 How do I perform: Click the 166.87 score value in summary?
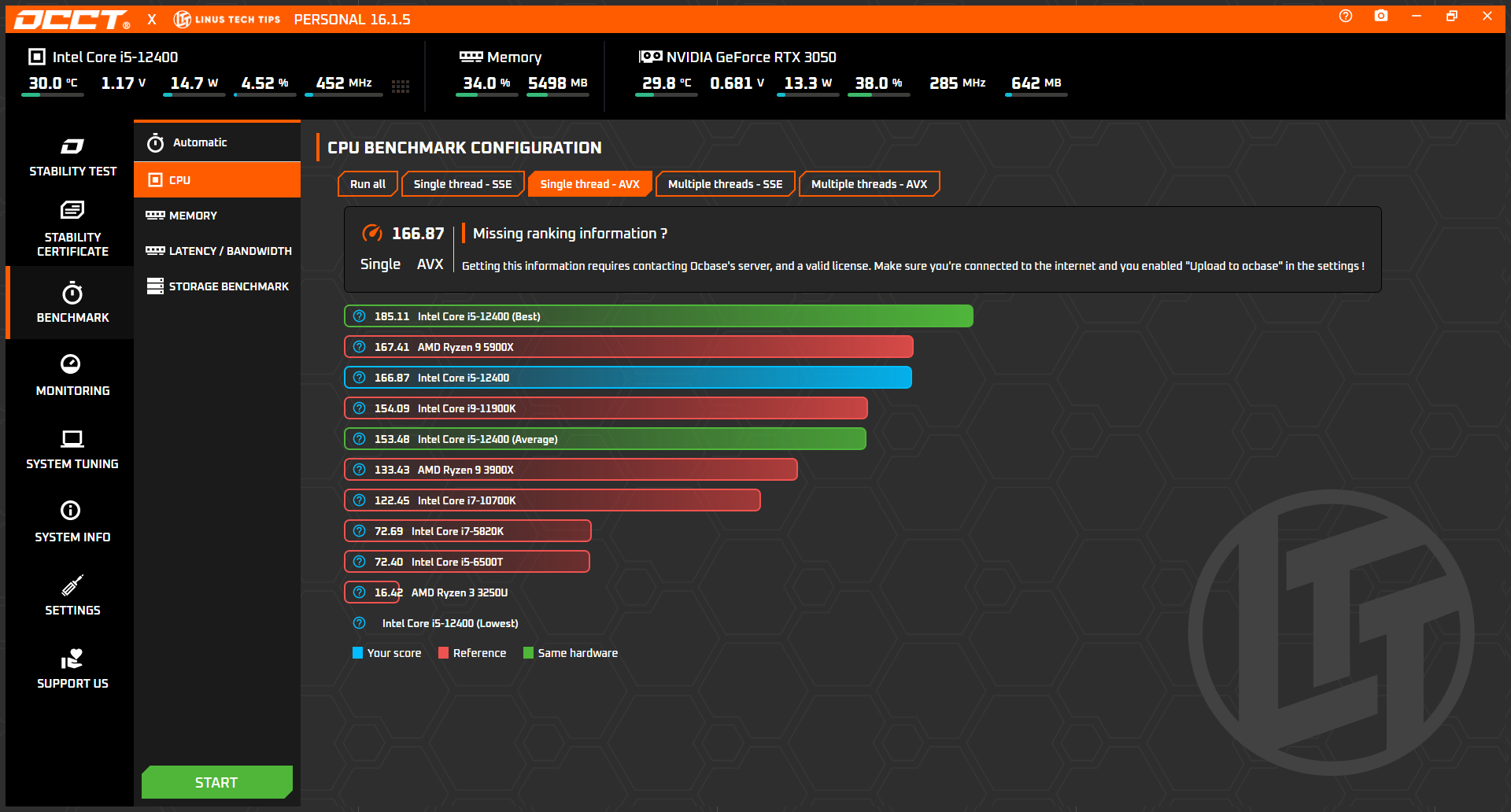418,234
